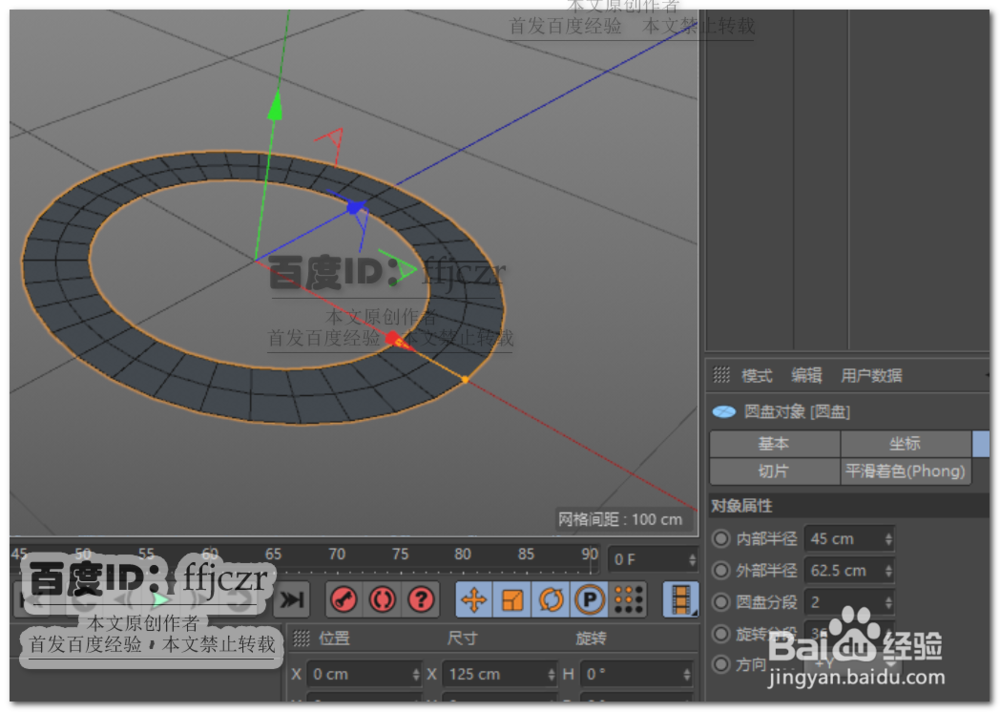Click the 内部半径 45 cm field
This screenshot has height=712, width=1000.
[x=849, y=539]
